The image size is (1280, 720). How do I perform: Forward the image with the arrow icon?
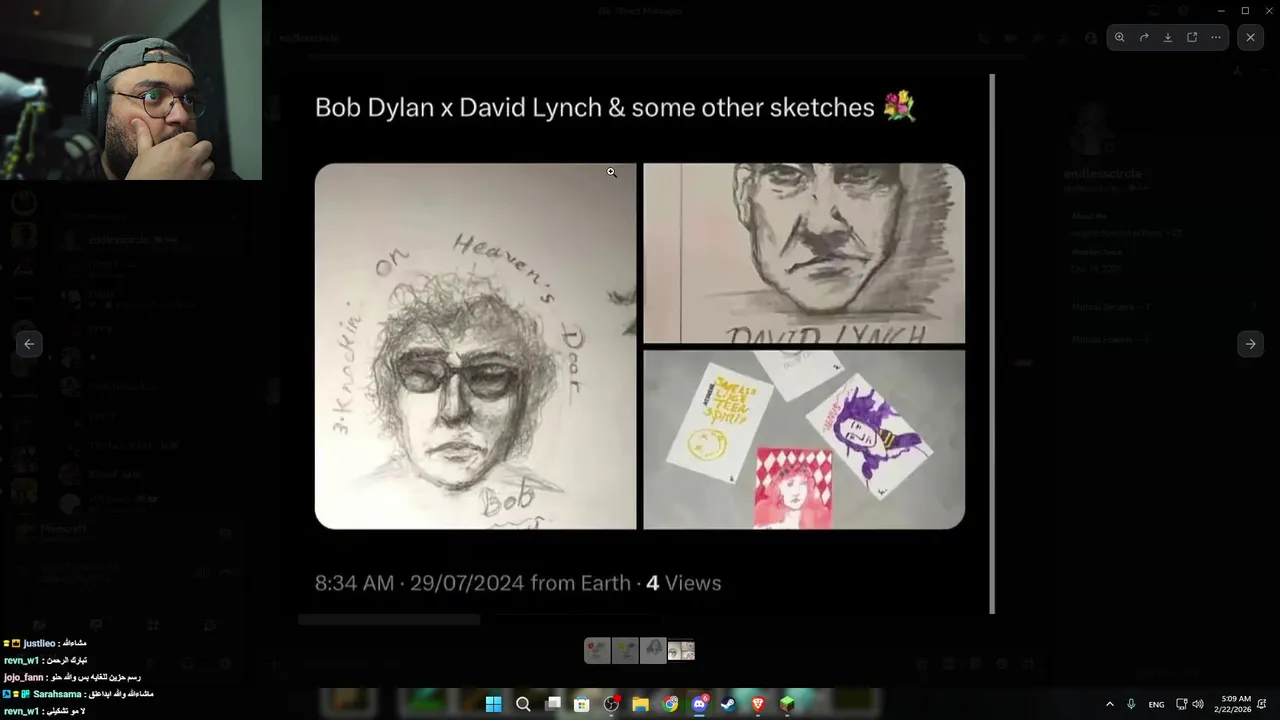tap(1144, 37)
